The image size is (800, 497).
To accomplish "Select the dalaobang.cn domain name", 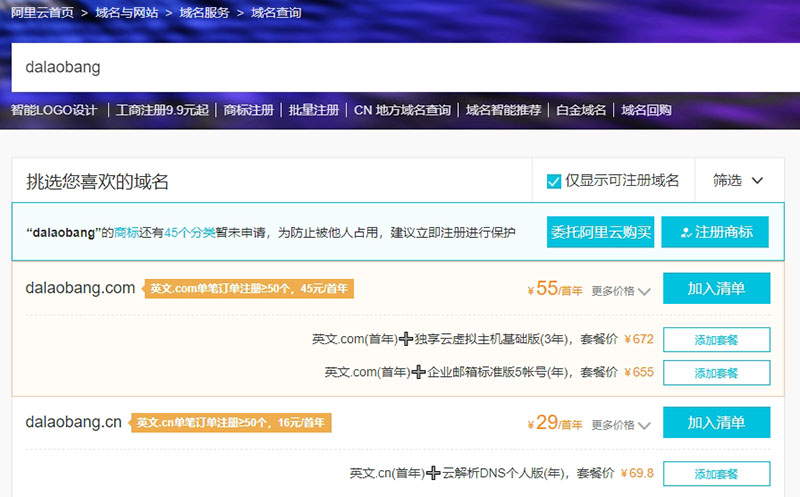I will pyautogui.click(x=73, y=422).
